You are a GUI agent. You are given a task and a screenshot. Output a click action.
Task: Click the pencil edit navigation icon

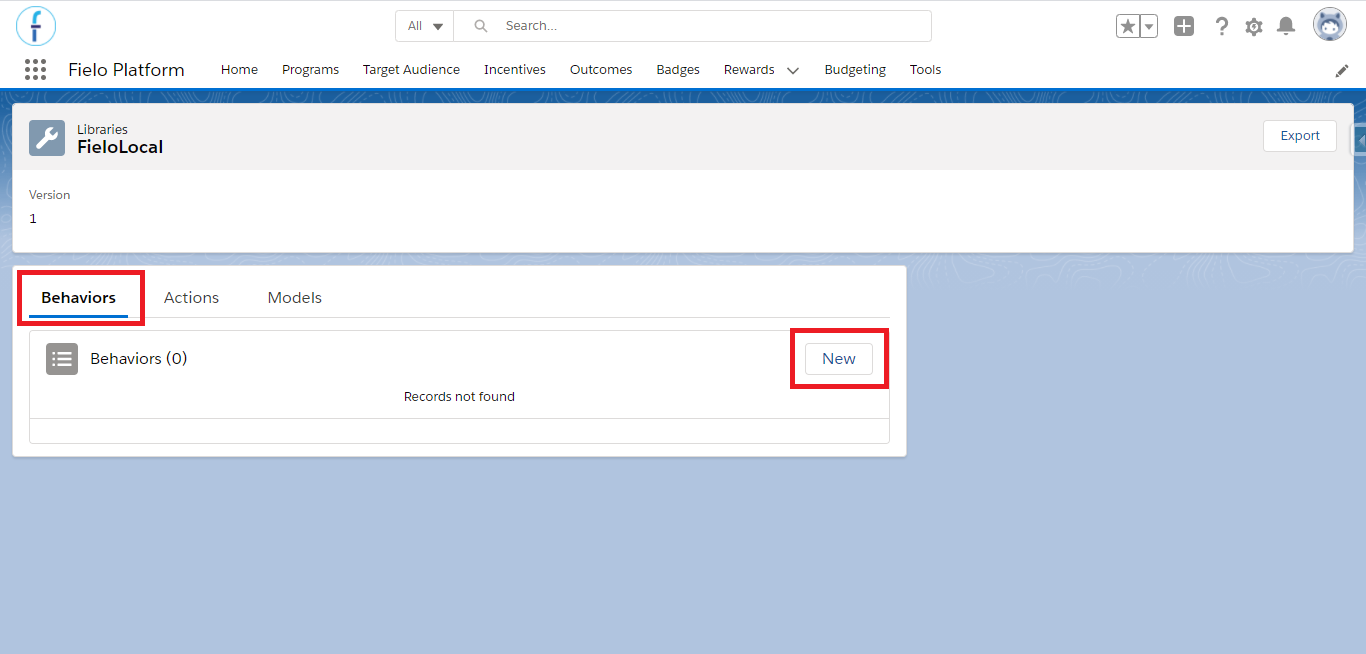click(x=1342, y=70)
